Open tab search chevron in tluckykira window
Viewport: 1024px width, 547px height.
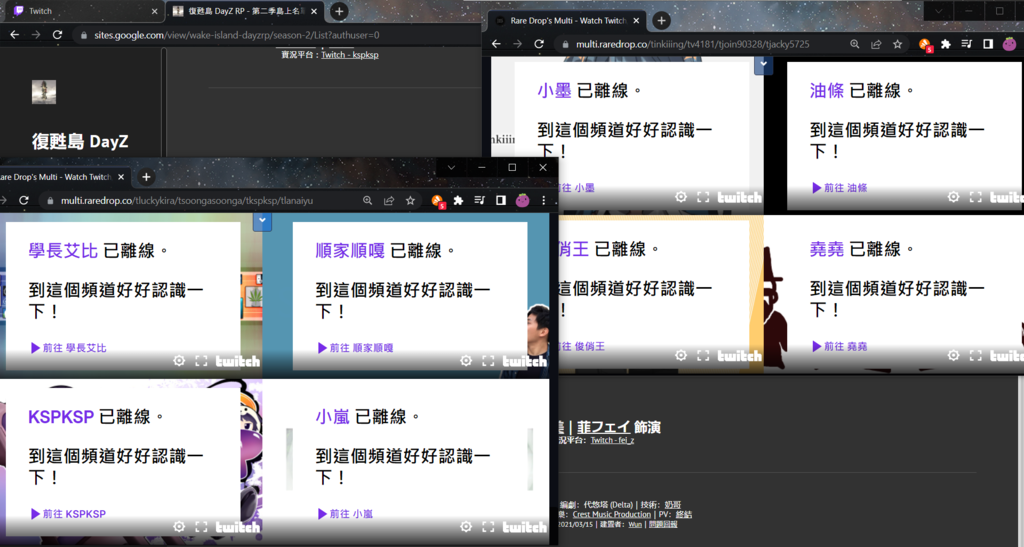(451, 168)
